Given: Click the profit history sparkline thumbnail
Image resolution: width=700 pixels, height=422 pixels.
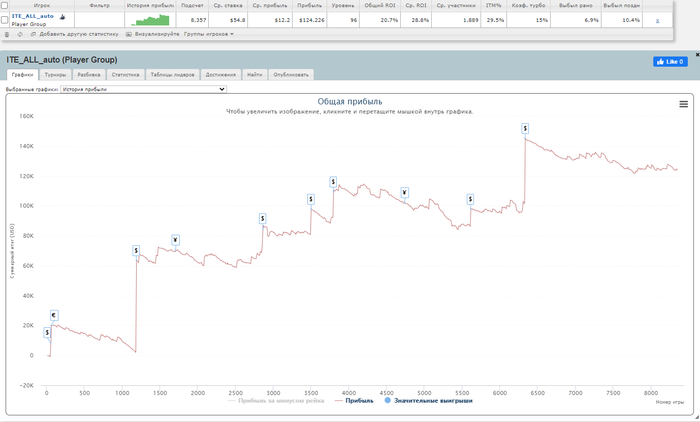Looking at the screenshot, I should tap(151, 20).
